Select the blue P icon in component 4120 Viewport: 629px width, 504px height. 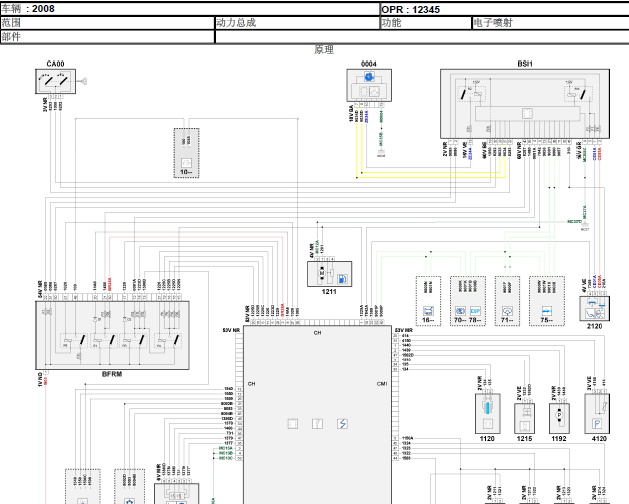click(597, 423)
